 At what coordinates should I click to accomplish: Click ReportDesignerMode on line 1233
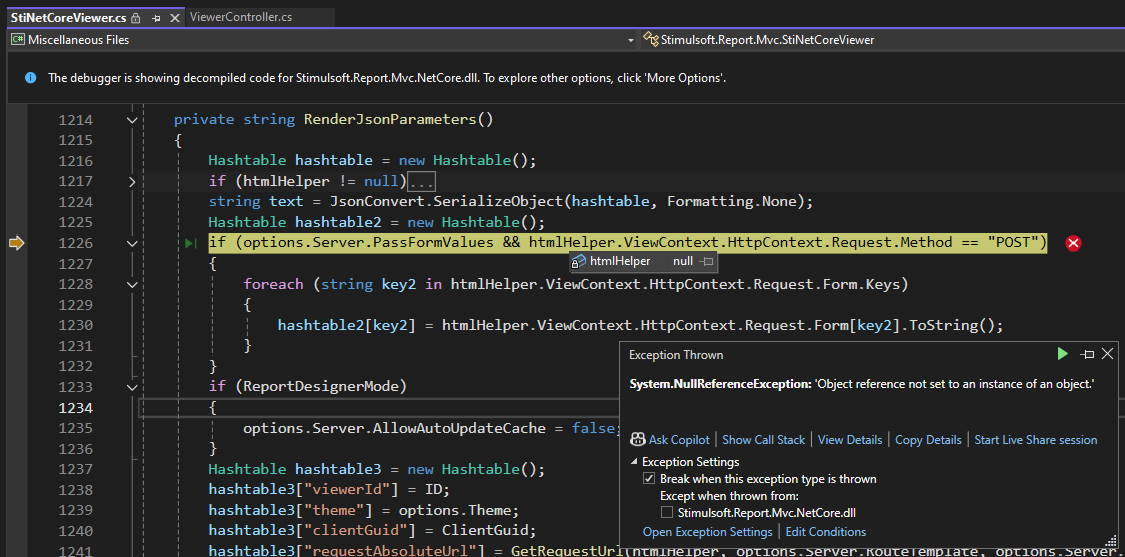321,387
